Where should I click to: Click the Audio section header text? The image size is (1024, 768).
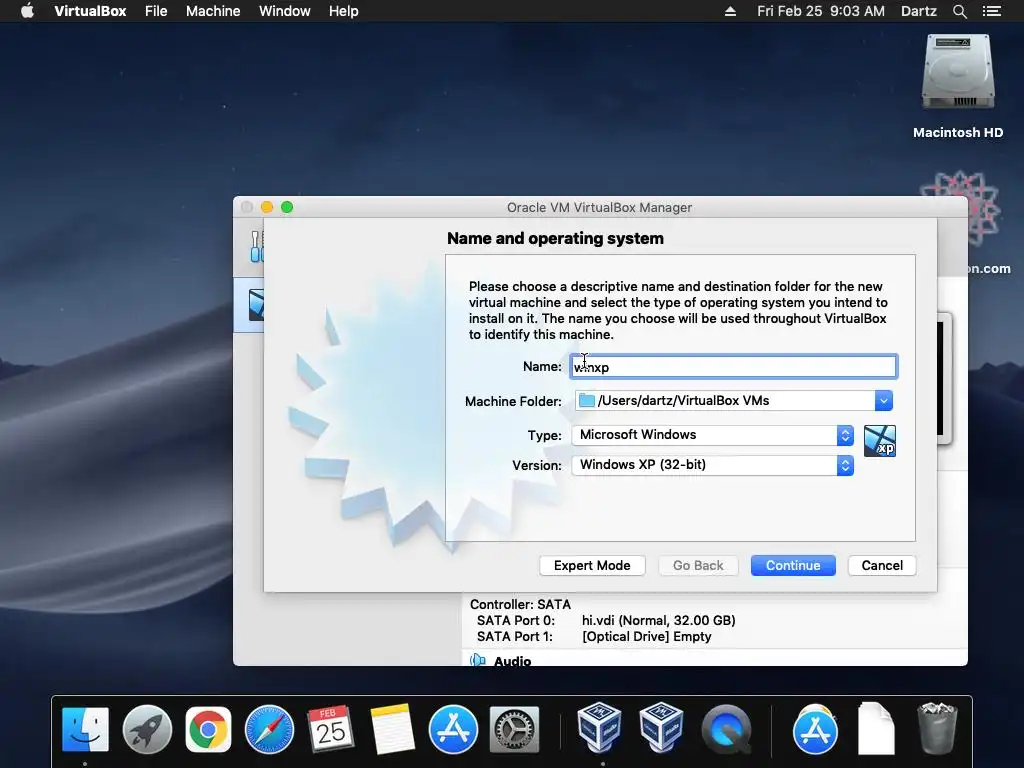(513, 660)
